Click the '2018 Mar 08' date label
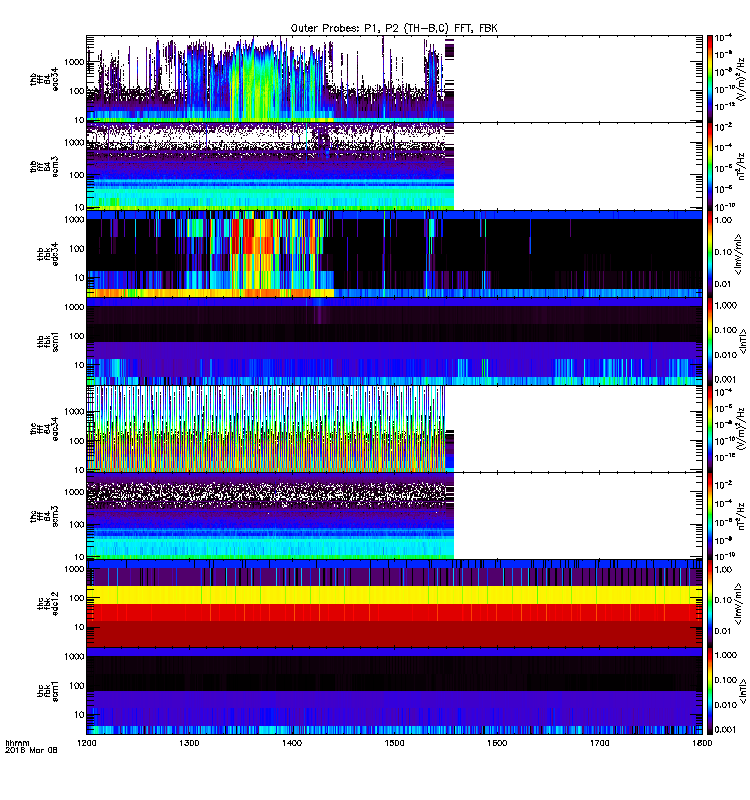This screenshot has height=800, width=750. pos(31,750)
